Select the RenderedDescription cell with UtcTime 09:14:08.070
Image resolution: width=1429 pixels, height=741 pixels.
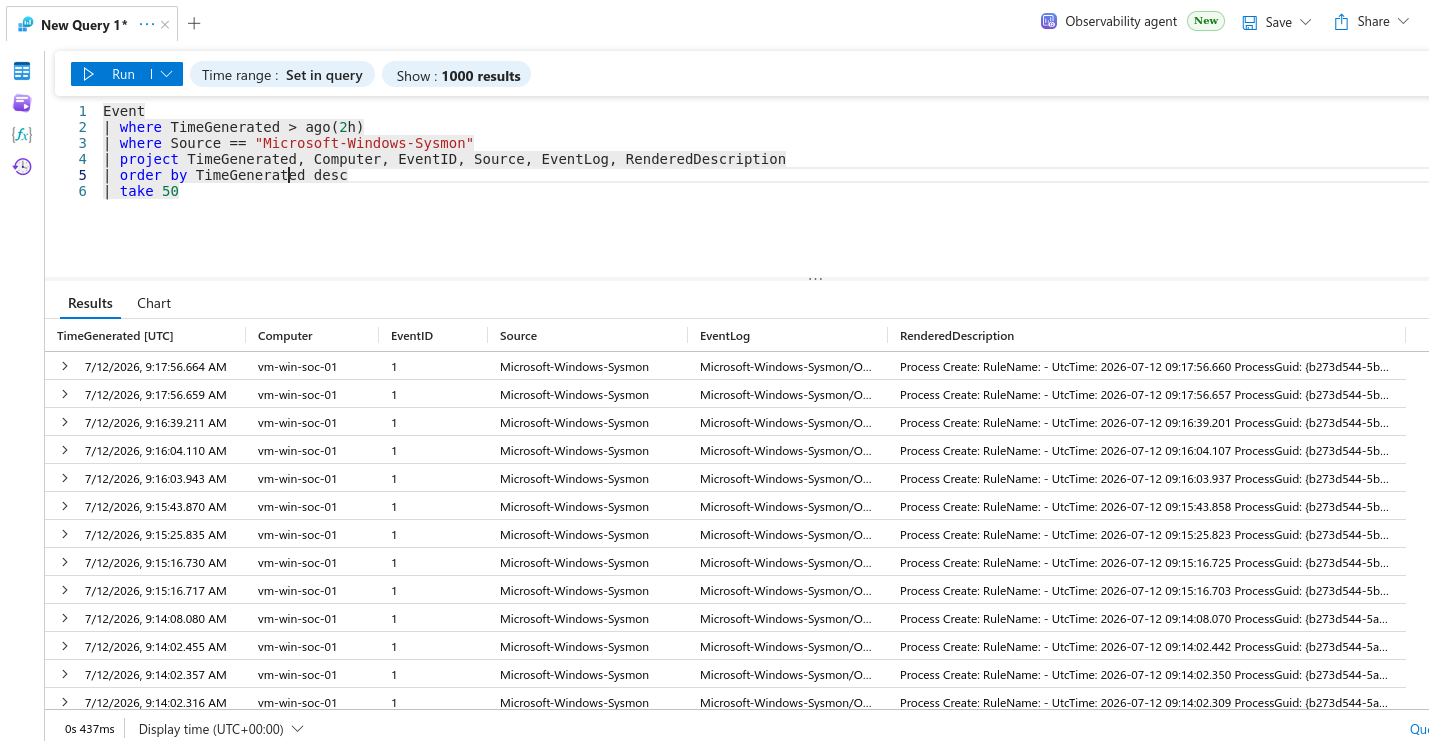pyautogui.click(x=1144, y=619)
